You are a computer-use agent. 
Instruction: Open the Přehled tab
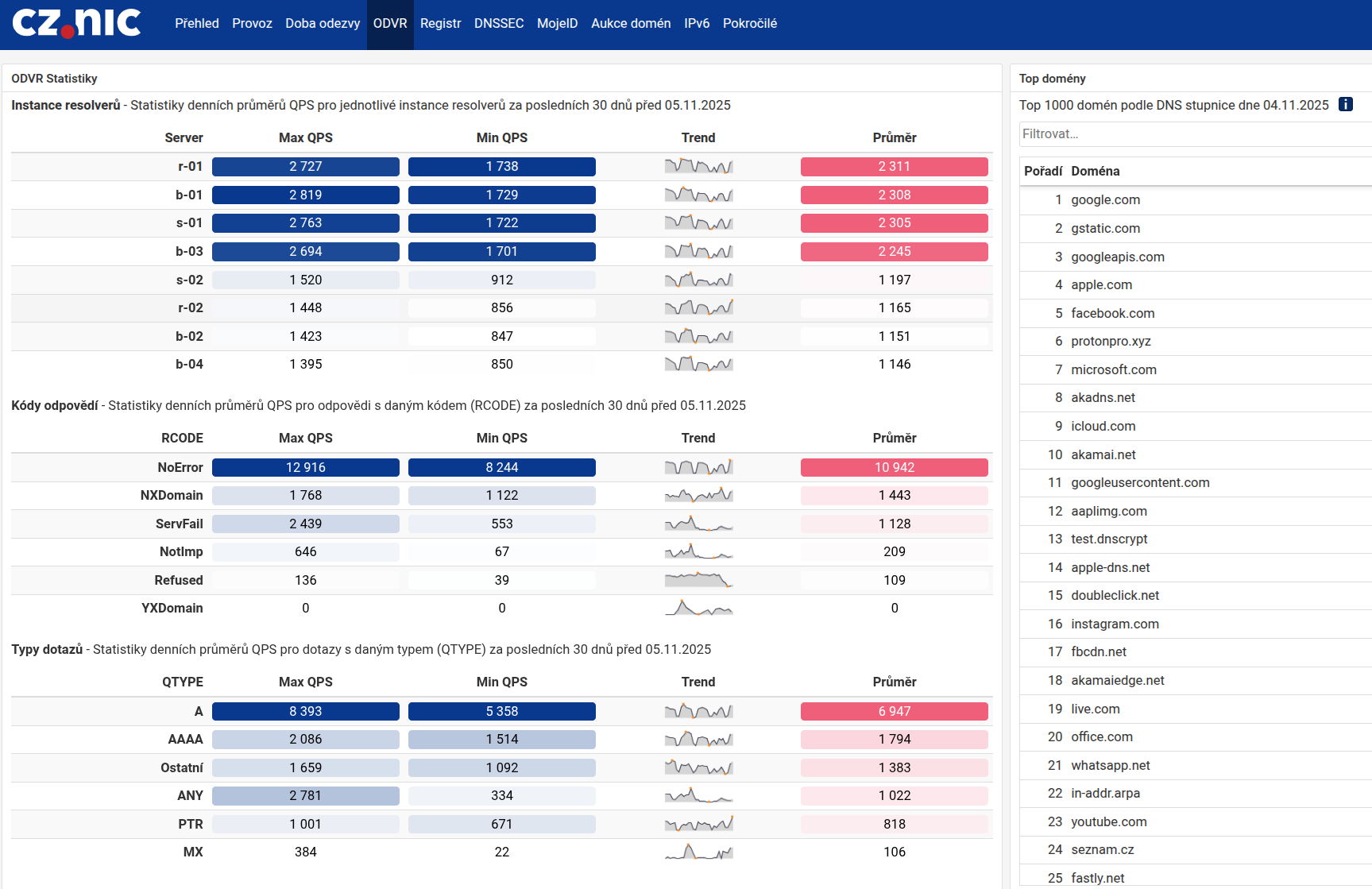pos(197,24)
